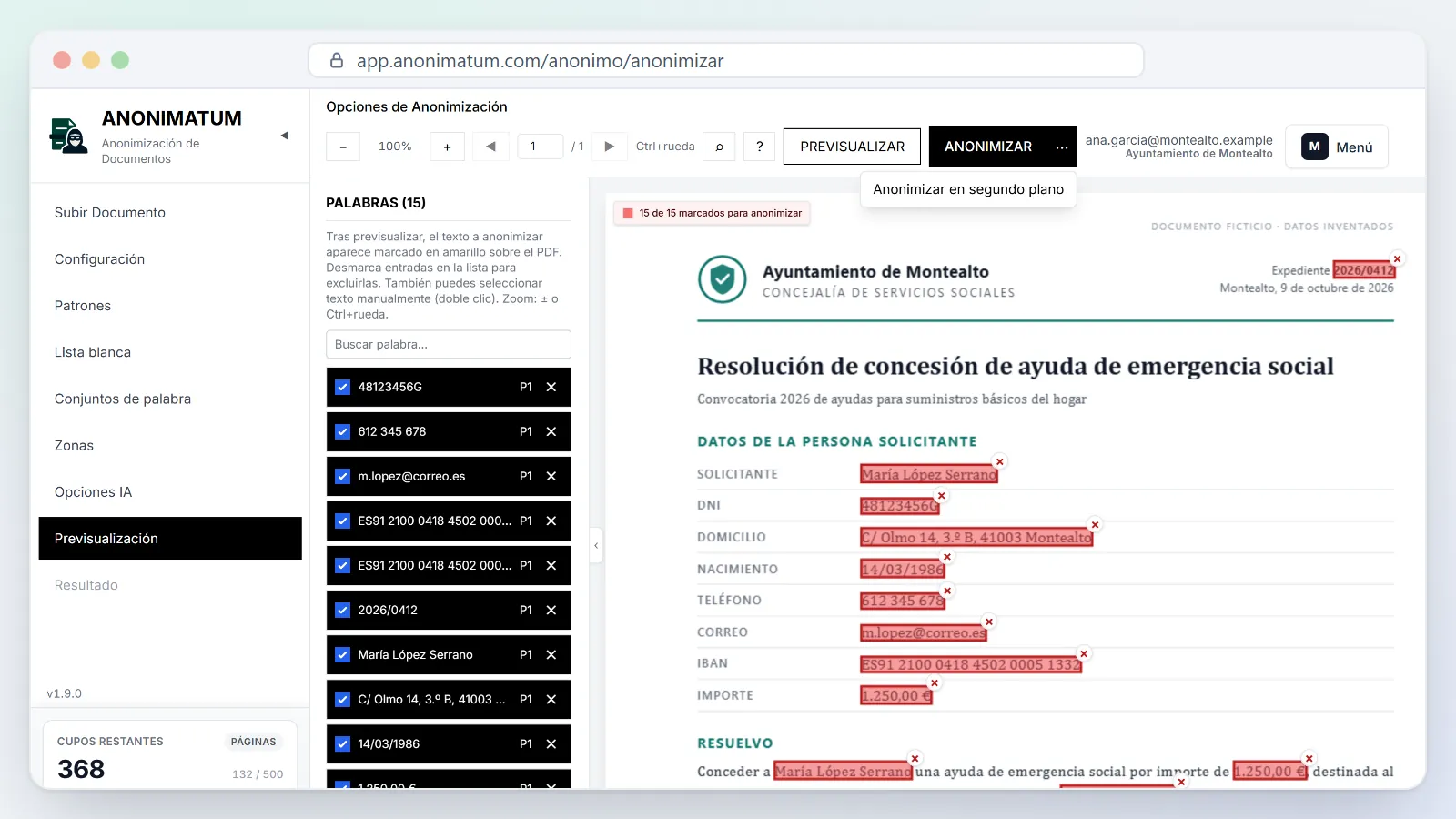Viewport: 1456px width, 819px height.
Task: Toggle the m.lopez@correo.es checkbox
Action: click(x=343, y=476)
